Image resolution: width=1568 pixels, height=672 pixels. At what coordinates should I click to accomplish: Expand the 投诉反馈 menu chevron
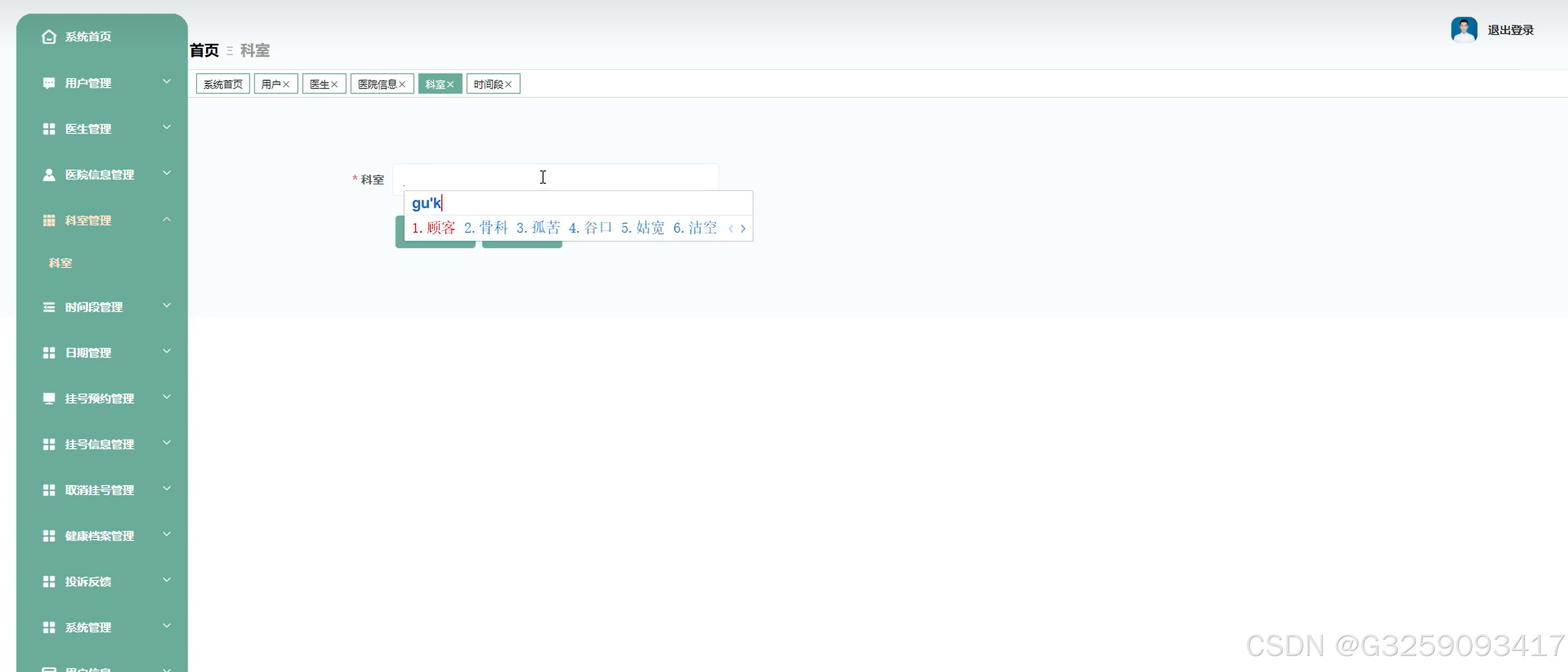167,579
